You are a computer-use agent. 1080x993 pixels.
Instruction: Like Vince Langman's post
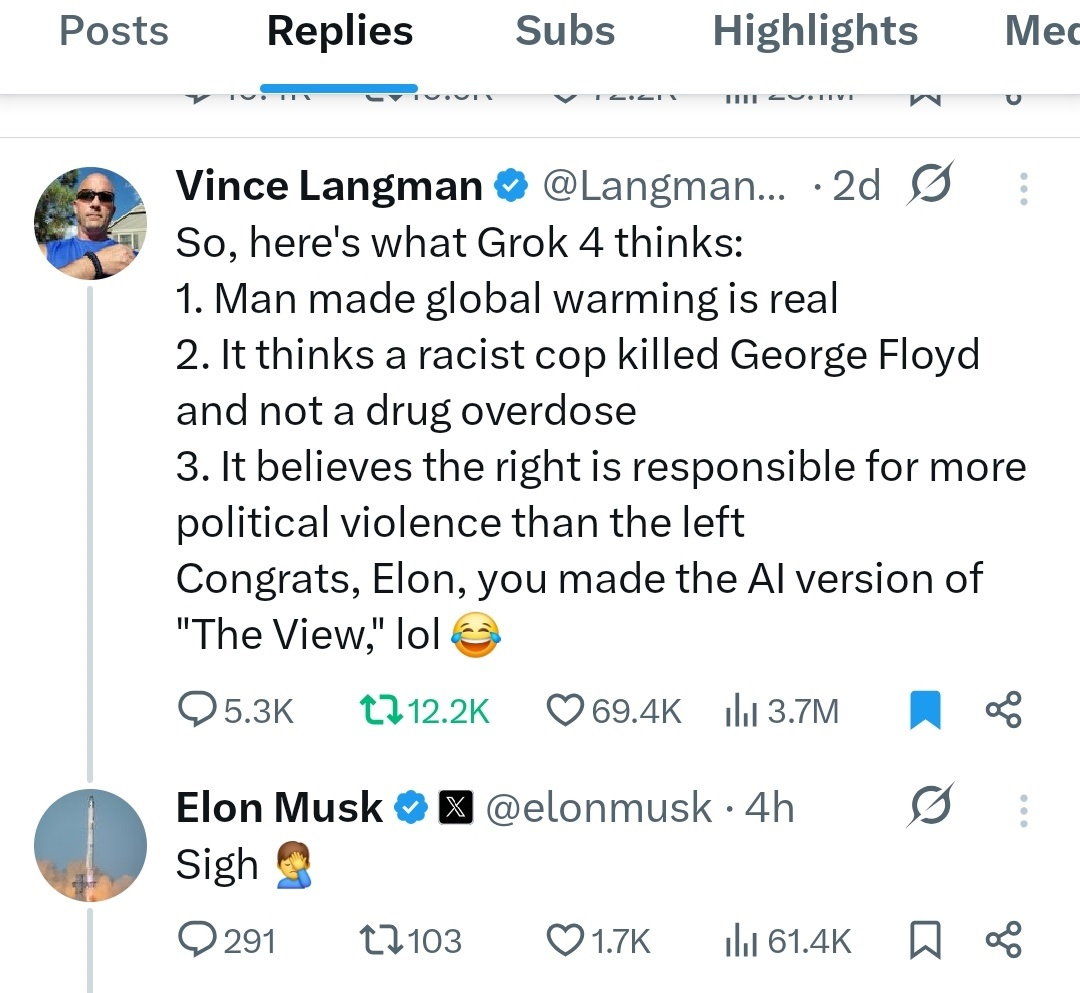(x=565, y=711)
